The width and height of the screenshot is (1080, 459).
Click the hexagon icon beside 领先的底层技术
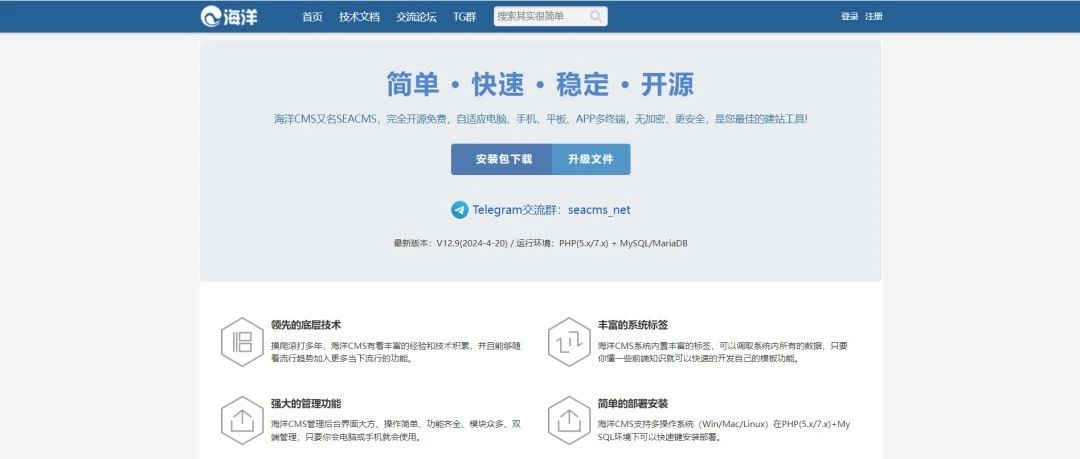coord(242,342)
